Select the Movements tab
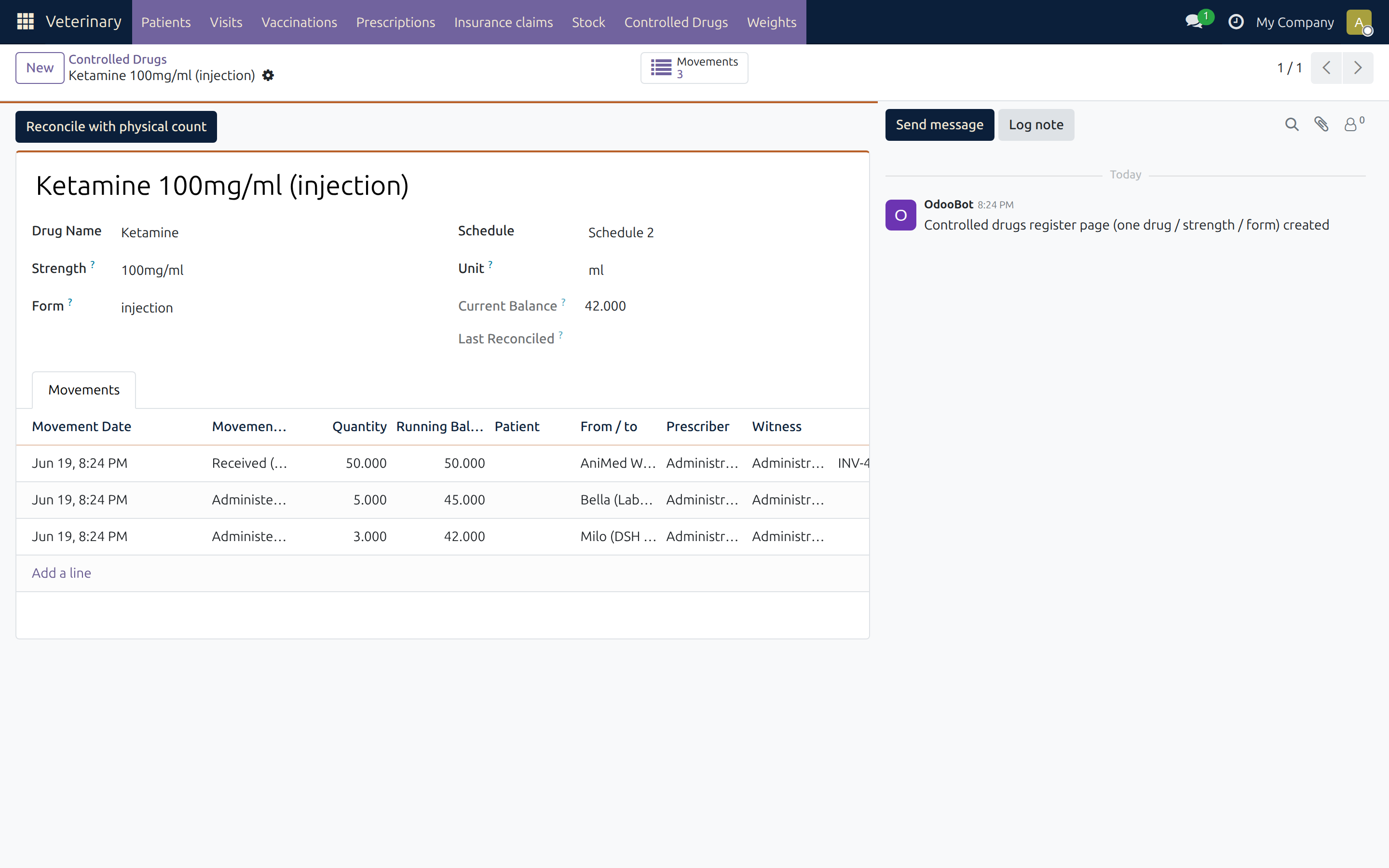Viewport: 1389px width, 868px height. [84, 390]
